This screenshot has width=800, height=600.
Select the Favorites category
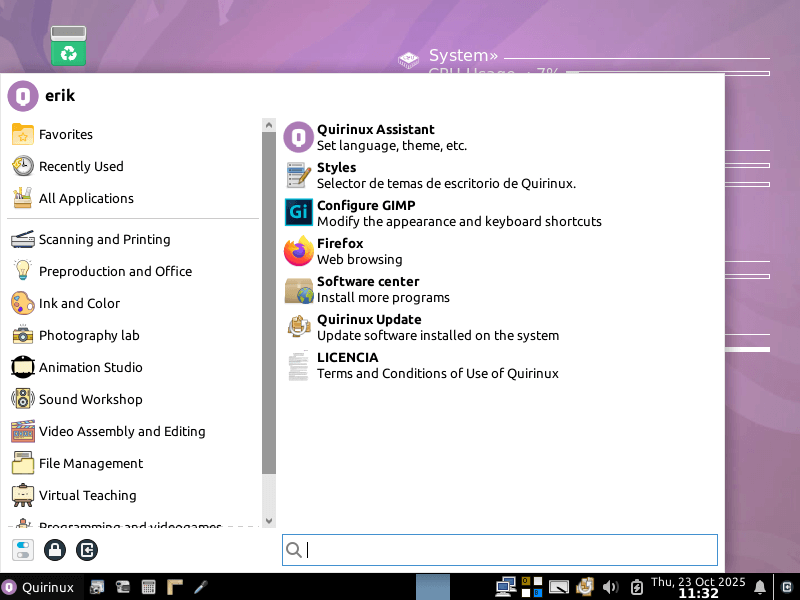pyautogui.click(x=65, y=134)
